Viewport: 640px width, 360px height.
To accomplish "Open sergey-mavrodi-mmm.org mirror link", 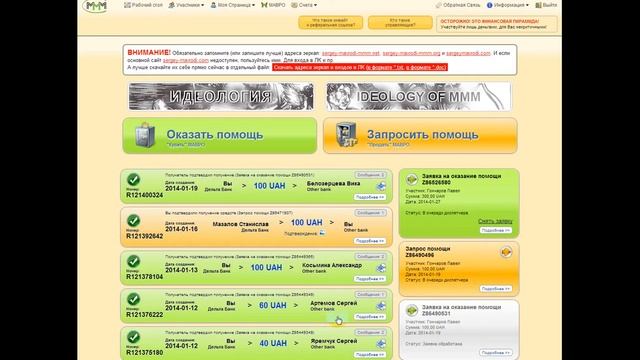I will click(411, 53).
